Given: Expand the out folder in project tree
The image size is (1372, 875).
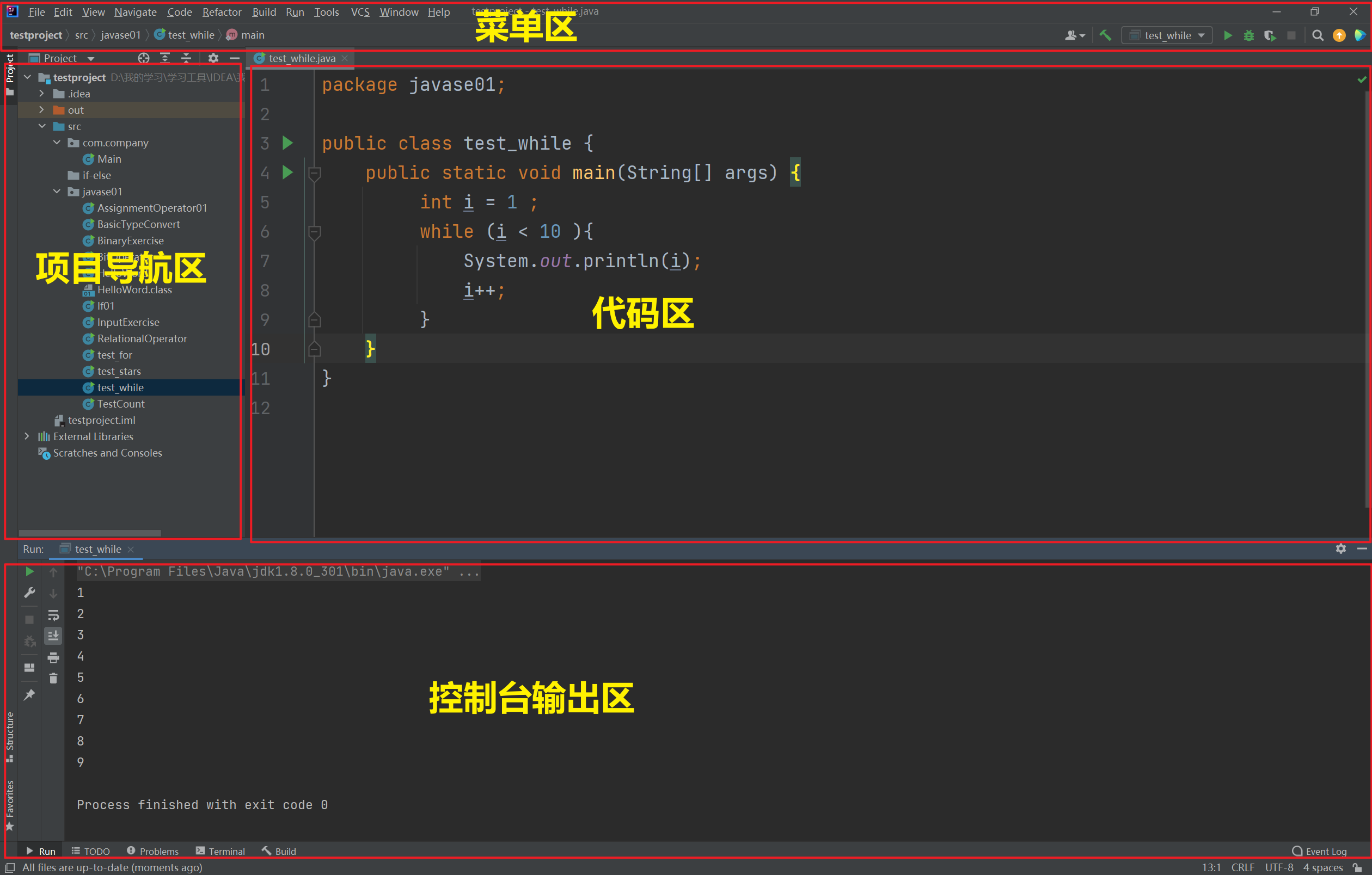Looking at the screenshot, I should (41, 110).
